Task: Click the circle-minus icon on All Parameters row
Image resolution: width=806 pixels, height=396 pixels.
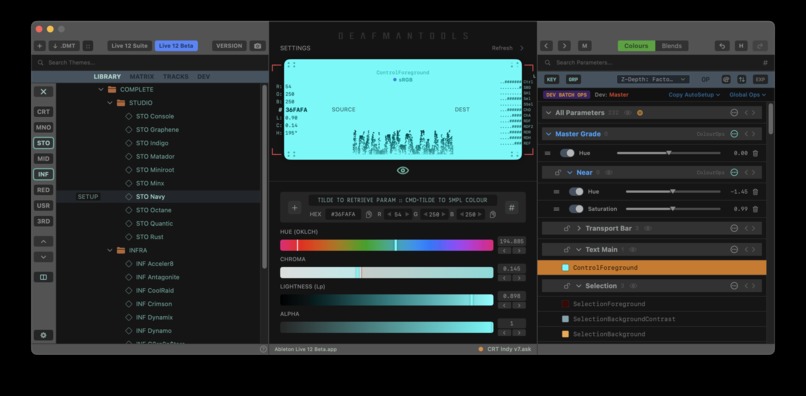Action: (x=735, y=113)
